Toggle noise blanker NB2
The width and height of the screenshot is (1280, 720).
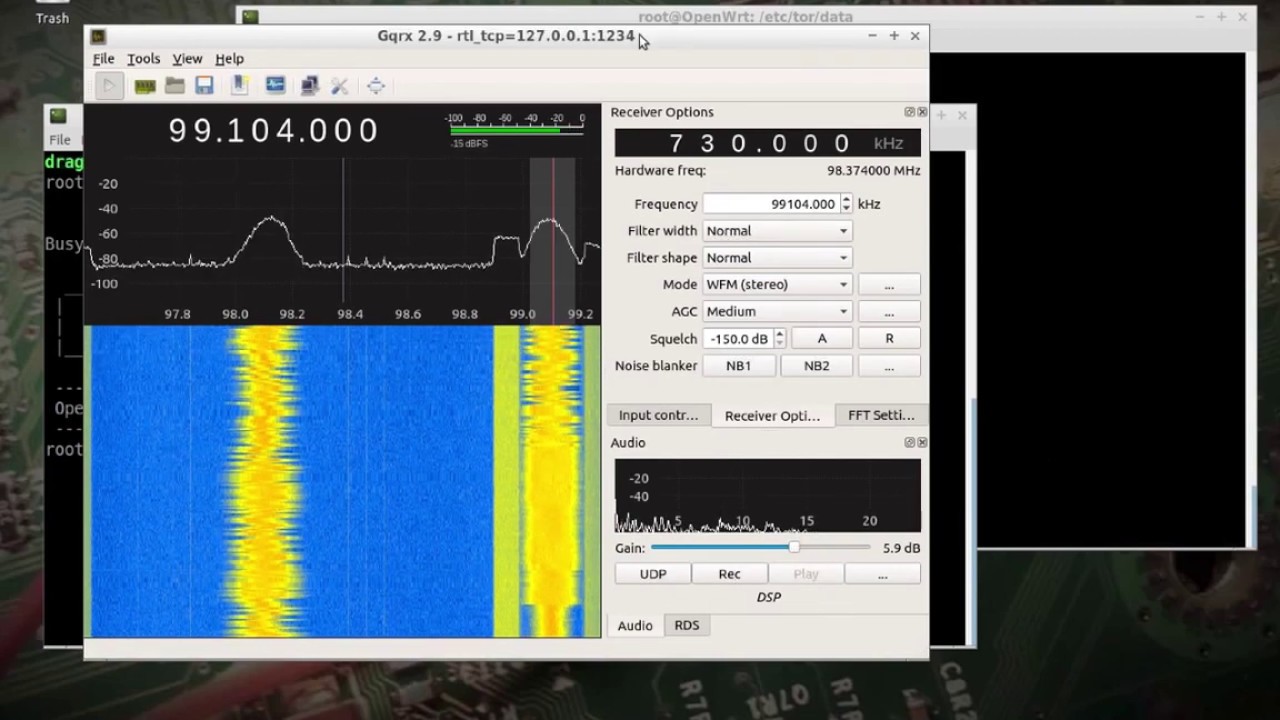(816, 366)
